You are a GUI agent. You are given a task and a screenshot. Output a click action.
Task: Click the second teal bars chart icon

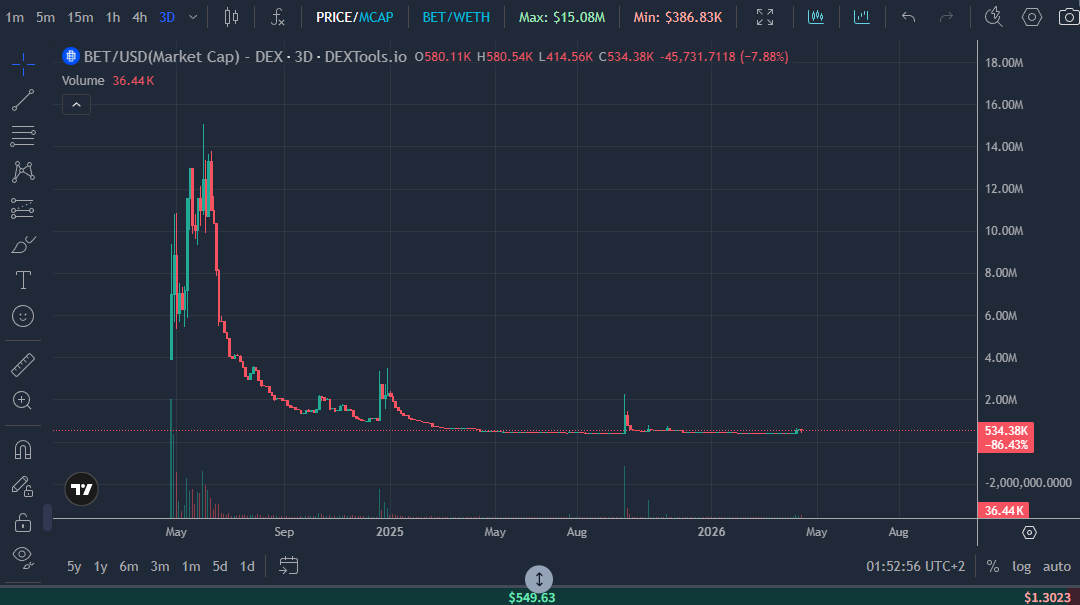click(x=862, y=17)
